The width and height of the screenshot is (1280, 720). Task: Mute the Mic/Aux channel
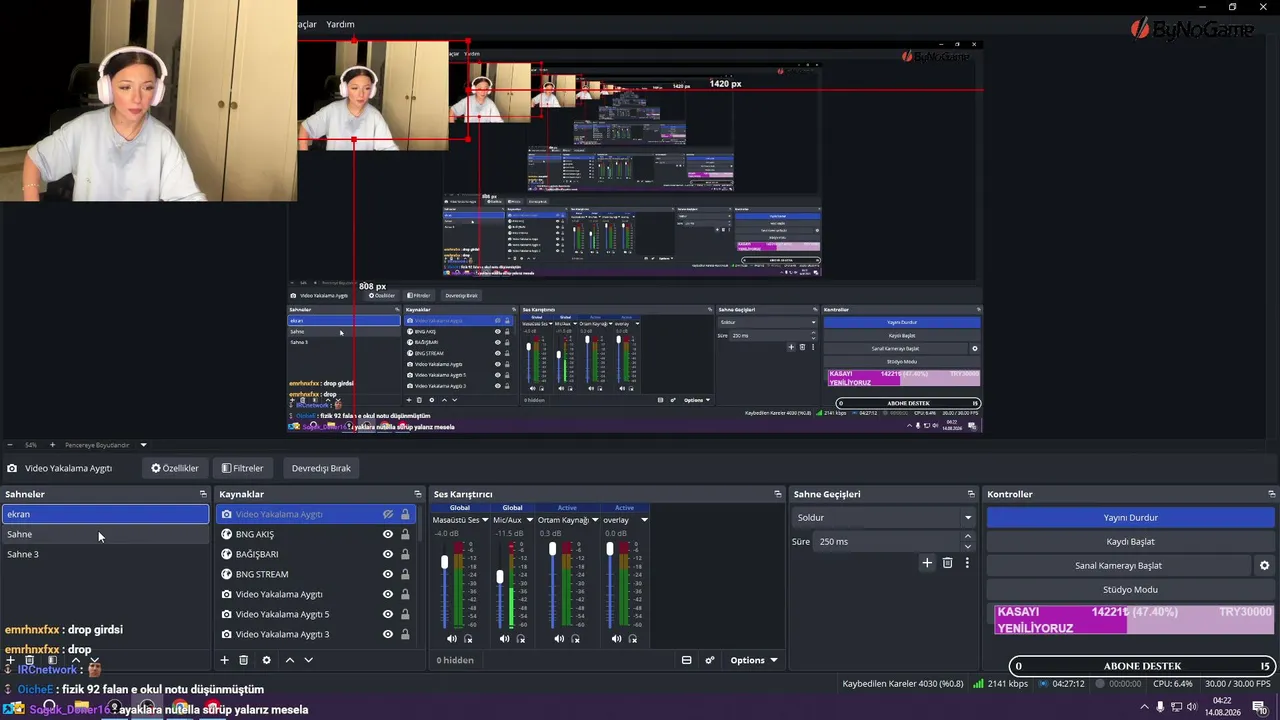(505, 639)
